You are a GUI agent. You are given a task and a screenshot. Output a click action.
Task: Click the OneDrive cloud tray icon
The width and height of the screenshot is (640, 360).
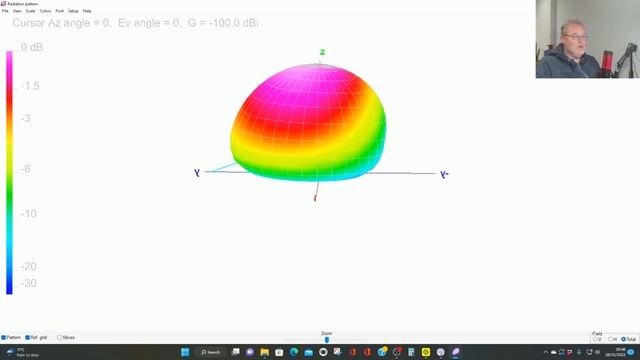[x=553, y=352]
